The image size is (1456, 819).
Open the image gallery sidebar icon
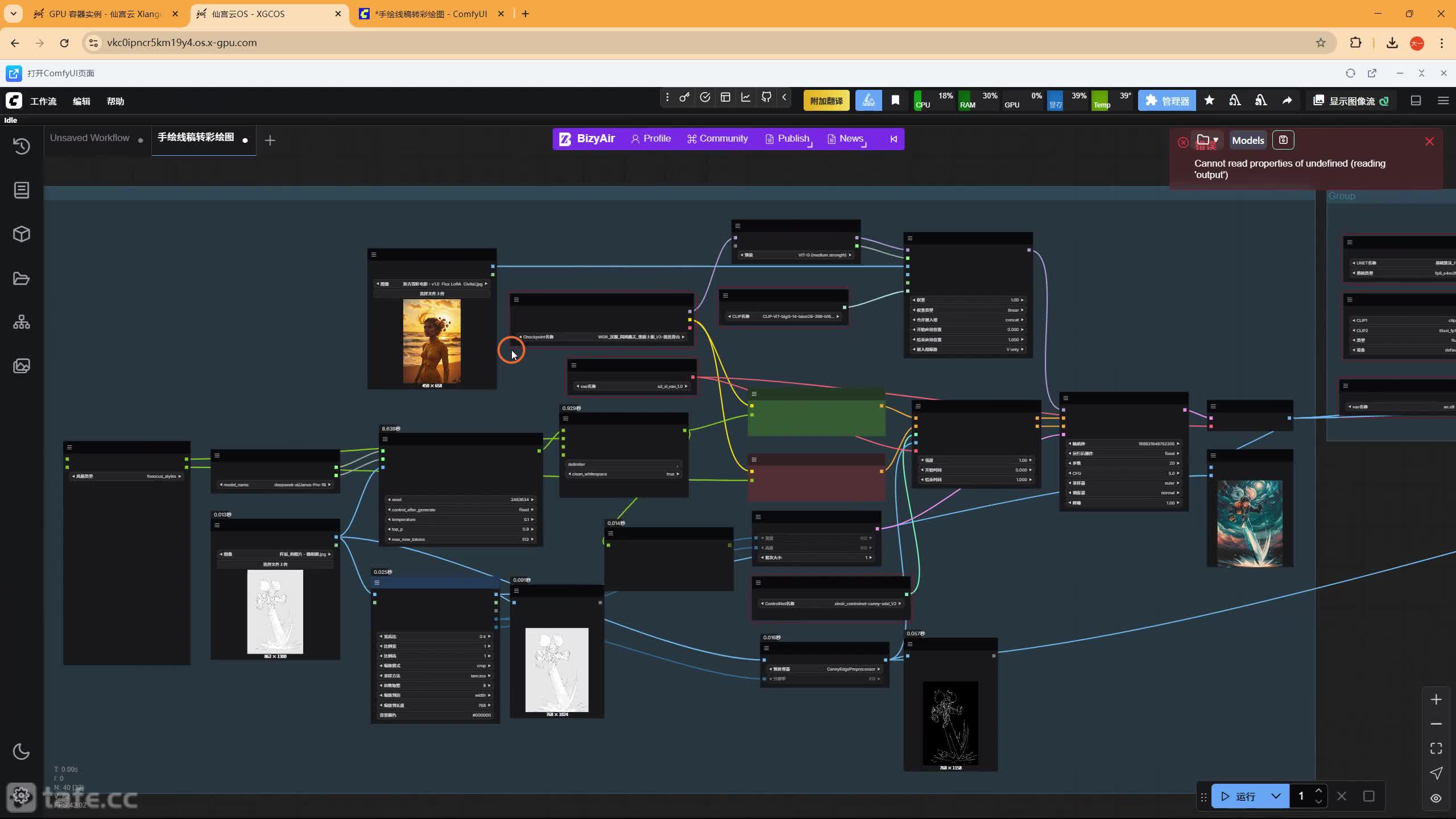[22, 366]
